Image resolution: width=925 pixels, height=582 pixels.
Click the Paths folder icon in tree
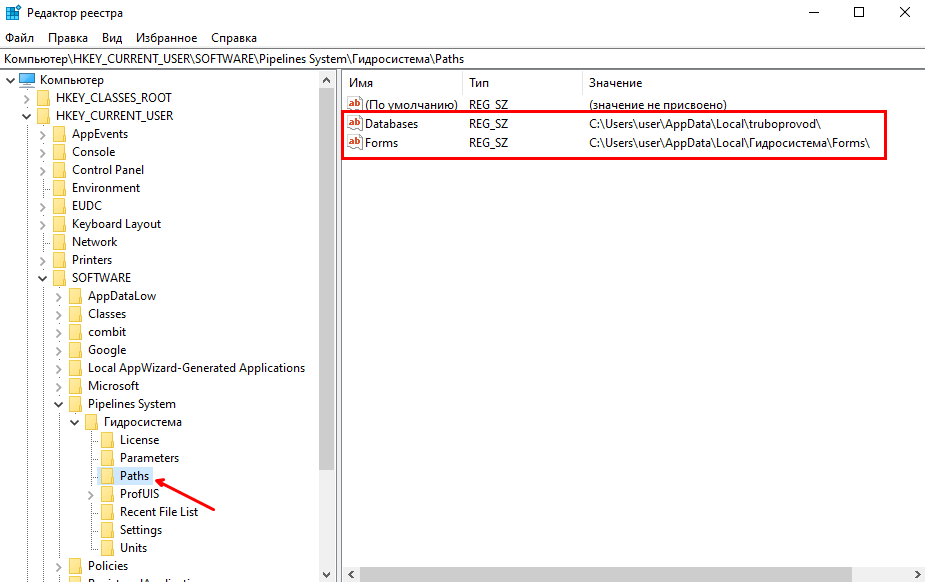[x=107, y=476]
